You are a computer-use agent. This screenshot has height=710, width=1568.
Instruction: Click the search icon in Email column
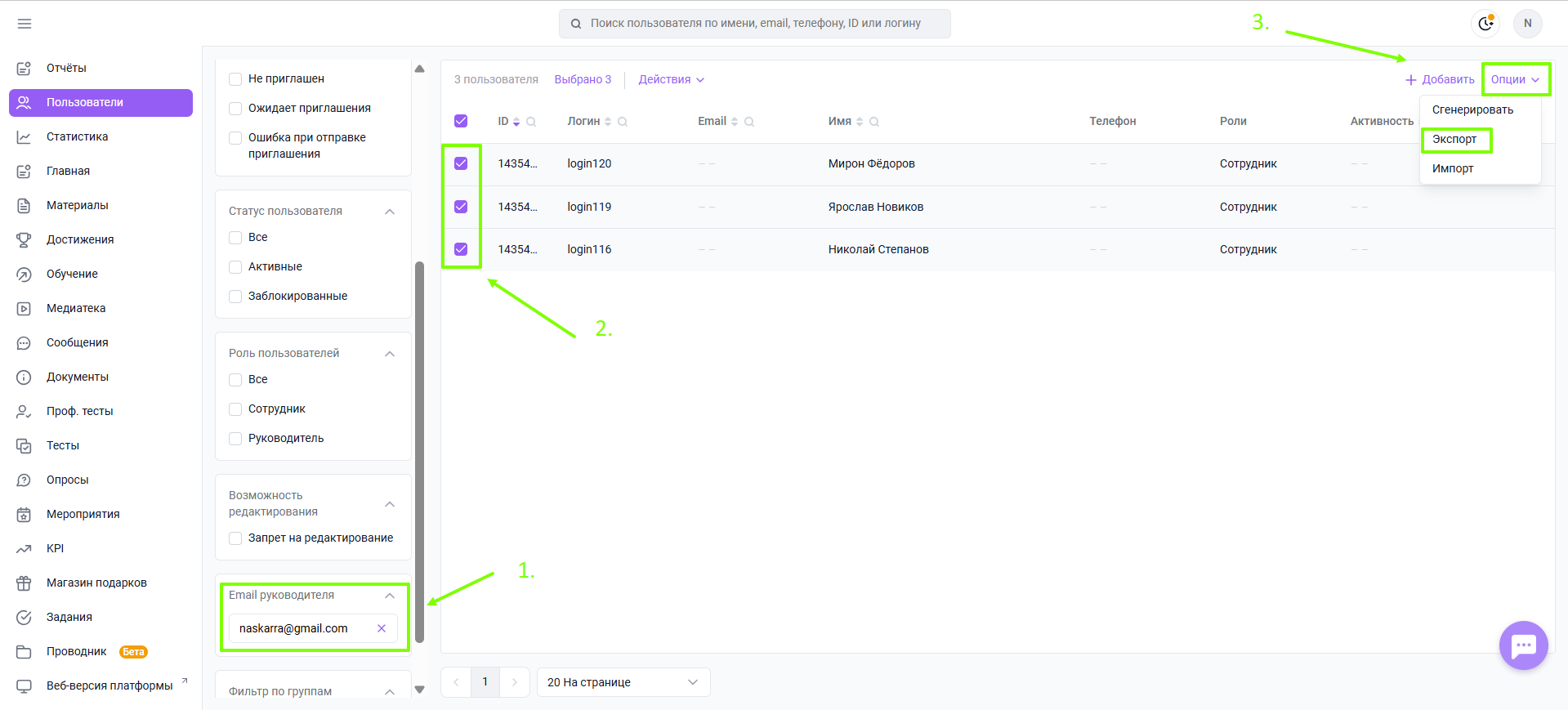[x=749, y=122]
